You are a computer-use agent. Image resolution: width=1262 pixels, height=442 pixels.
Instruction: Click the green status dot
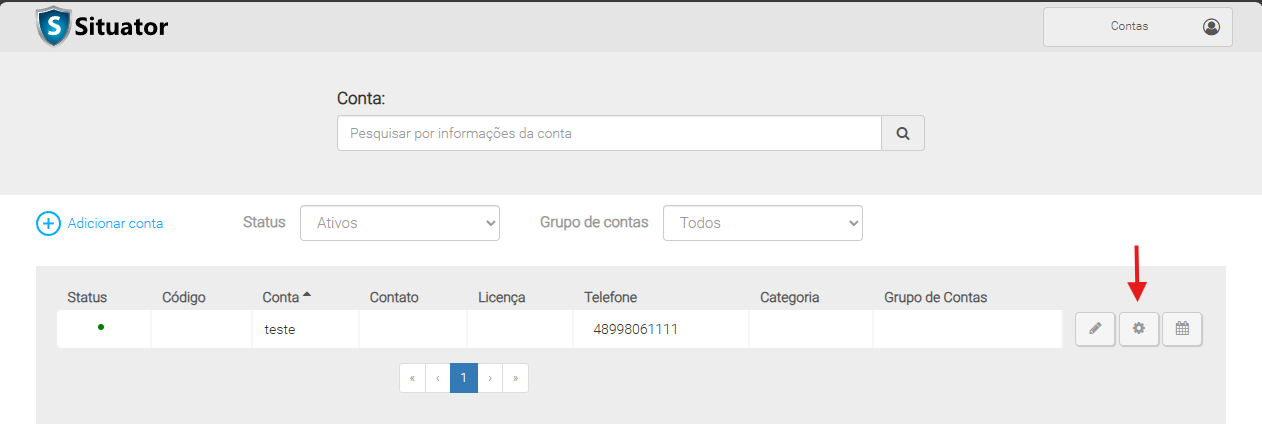(101, 327)
